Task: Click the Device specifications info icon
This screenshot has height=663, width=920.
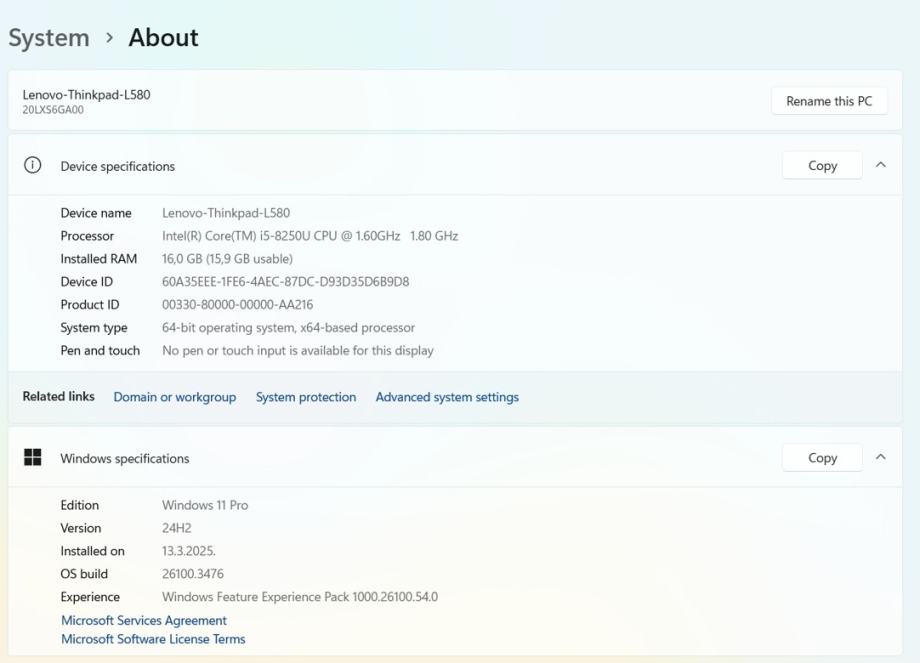Action: pos(32,166)
